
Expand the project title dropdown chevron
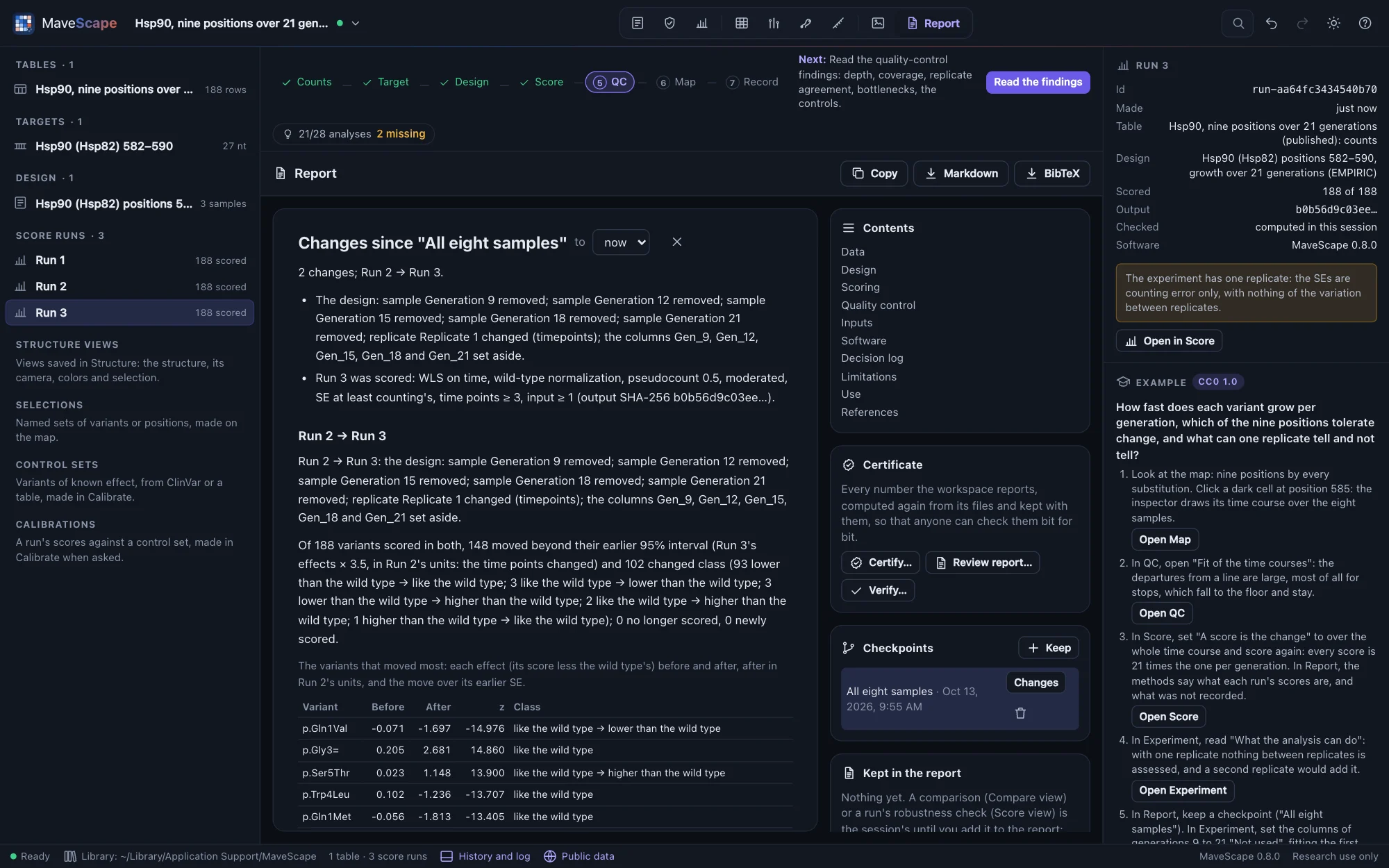(356, 23)
